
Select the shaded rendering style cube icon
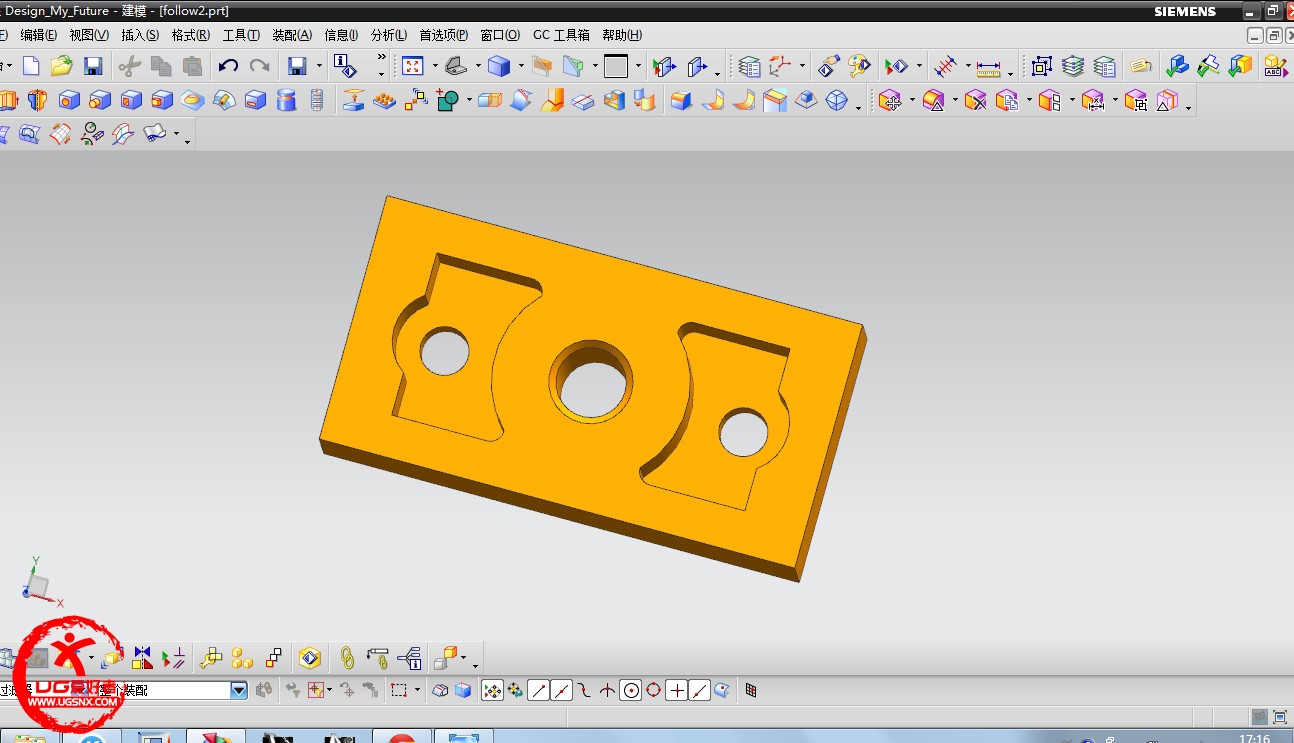[499, 67]
